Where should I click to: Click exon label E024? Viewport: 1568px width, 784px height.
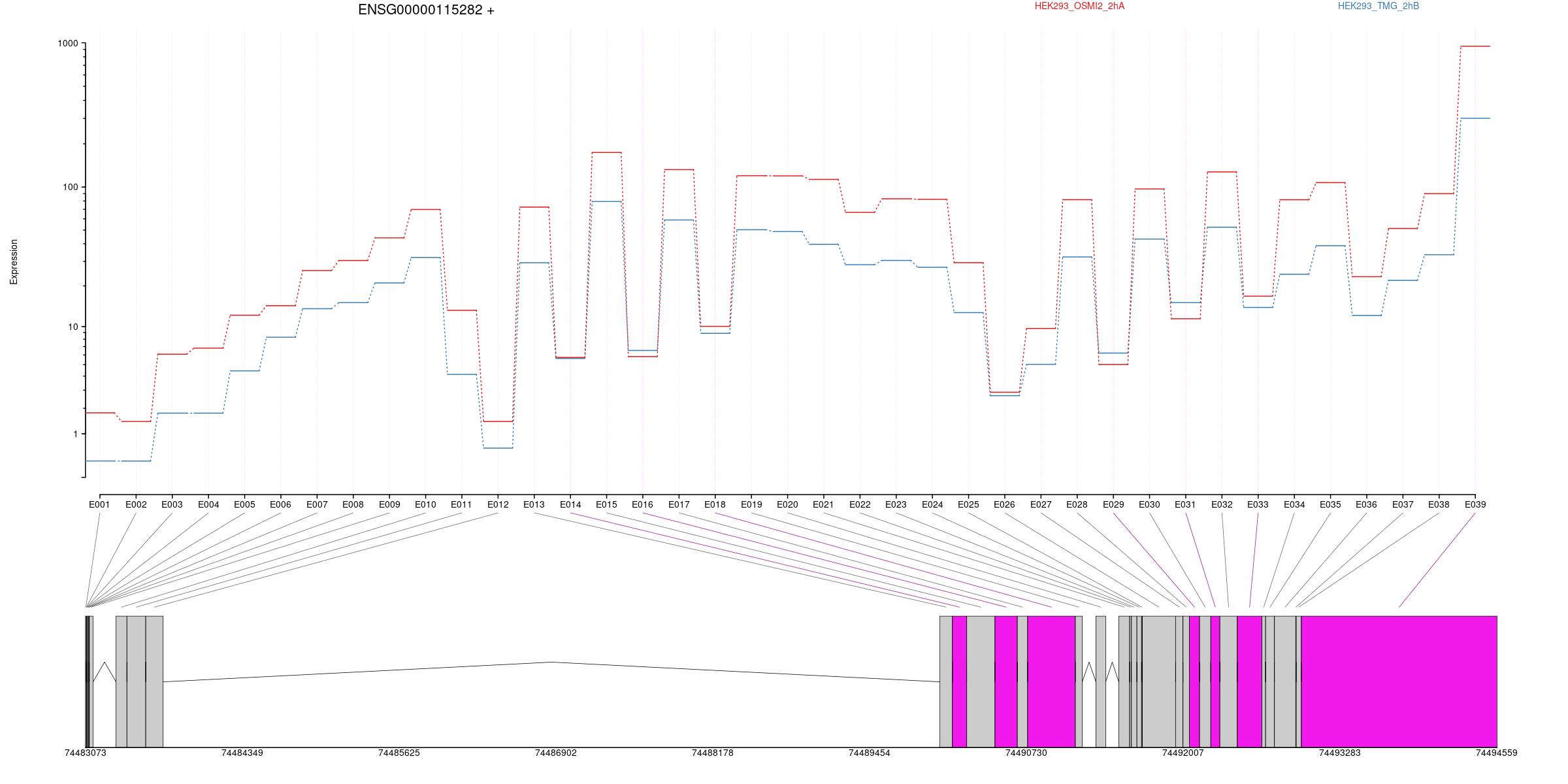(932, 504)
